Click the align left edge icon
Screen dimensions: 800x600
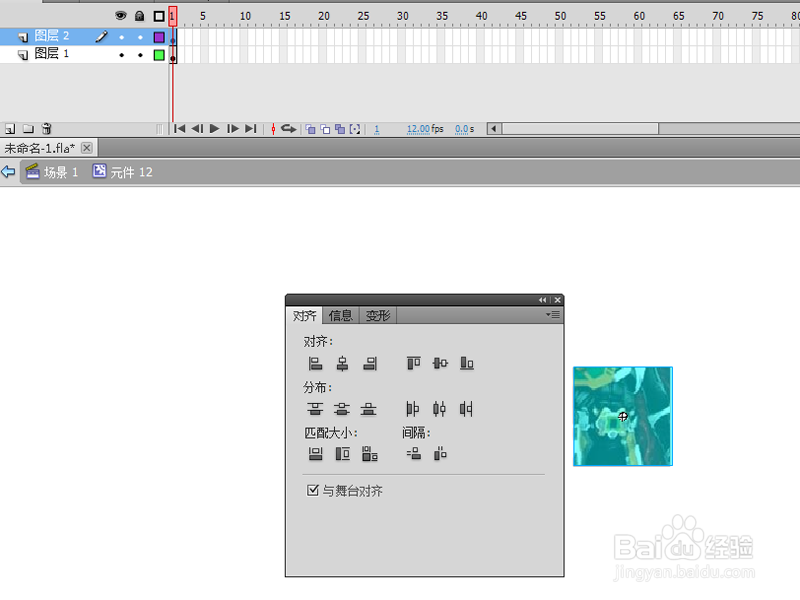point(315,363)
